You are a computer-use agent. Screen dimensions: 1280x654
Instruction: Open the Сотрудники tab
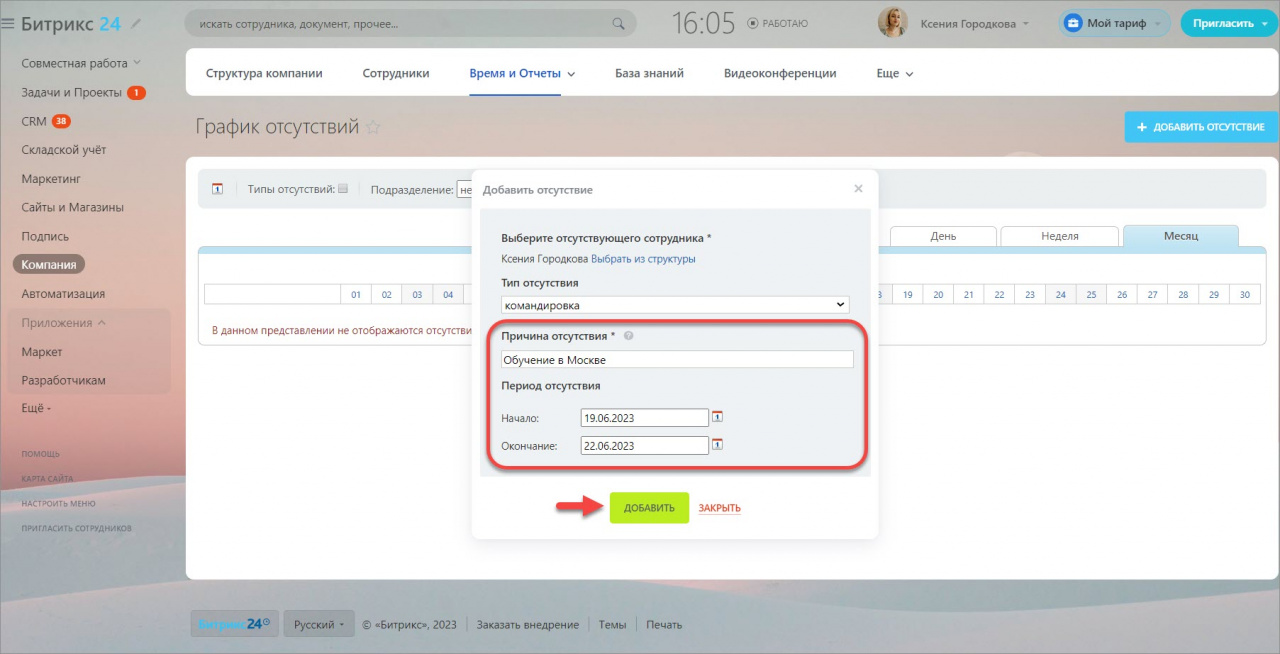coord(396,73)
